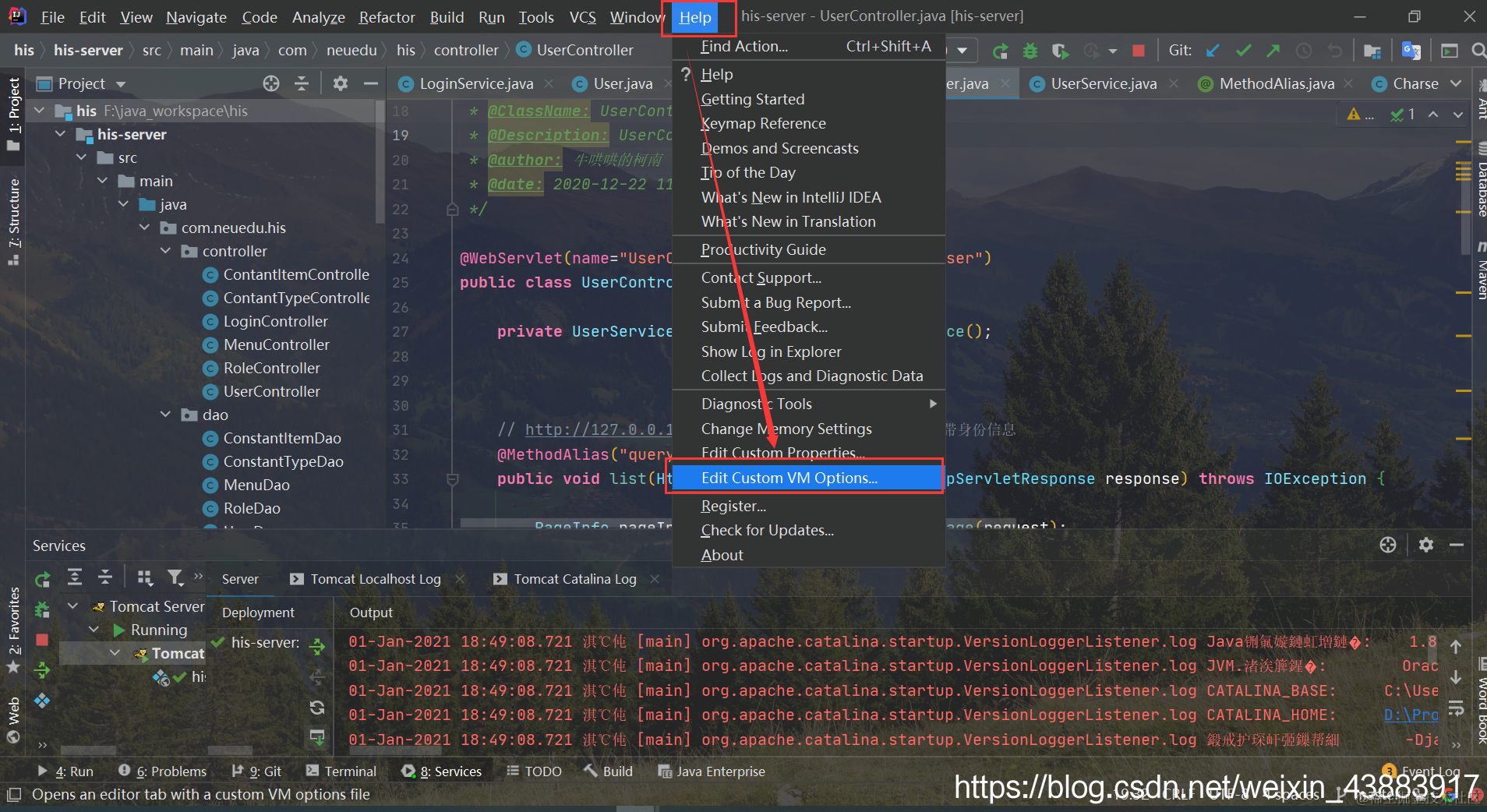The image size is (1487, 812).
Task: Toggle the Terminal tool window
Action: [x=341, y=771]
